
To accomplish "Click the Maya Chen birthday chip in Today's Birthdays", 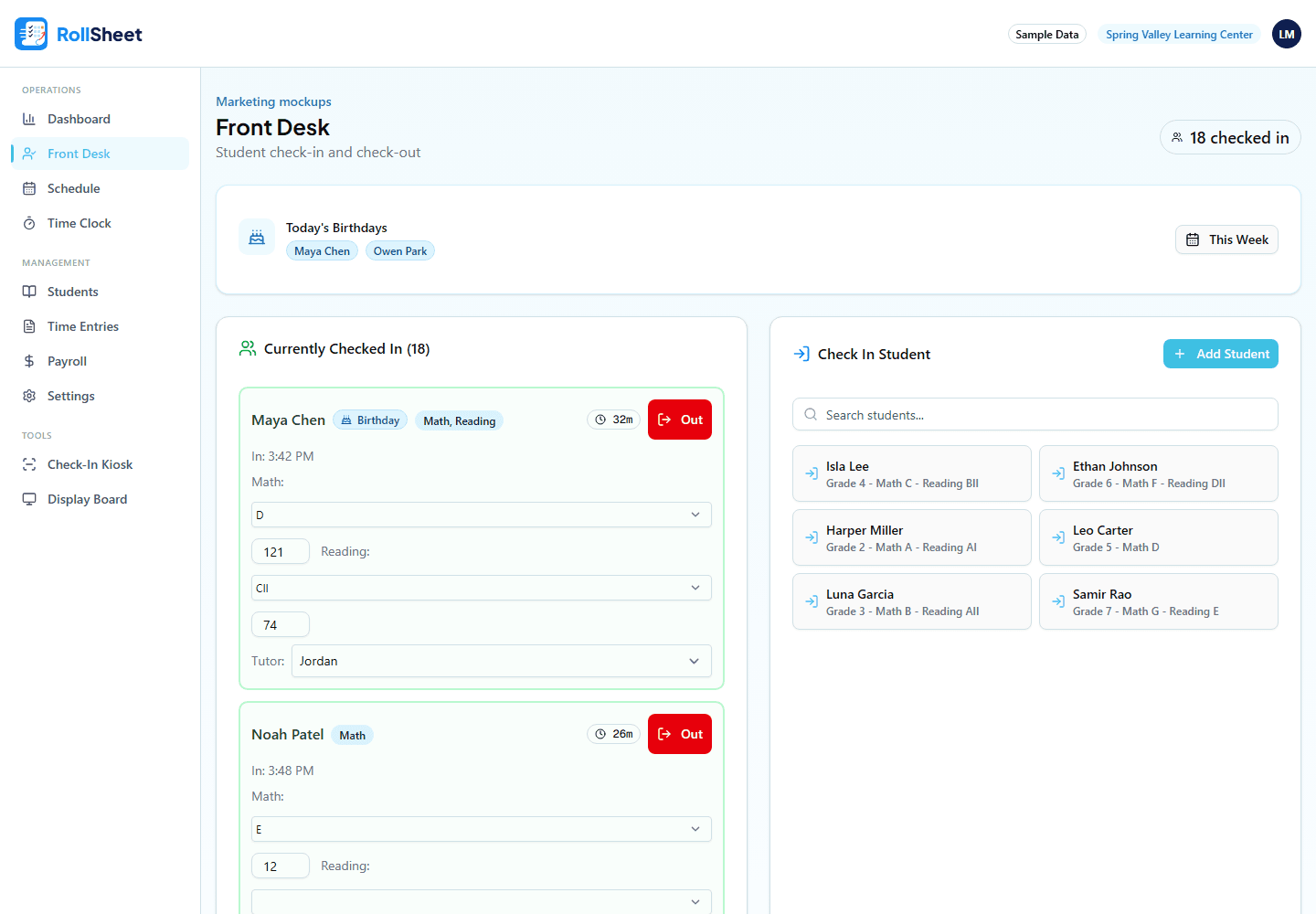I will point(322,250).
